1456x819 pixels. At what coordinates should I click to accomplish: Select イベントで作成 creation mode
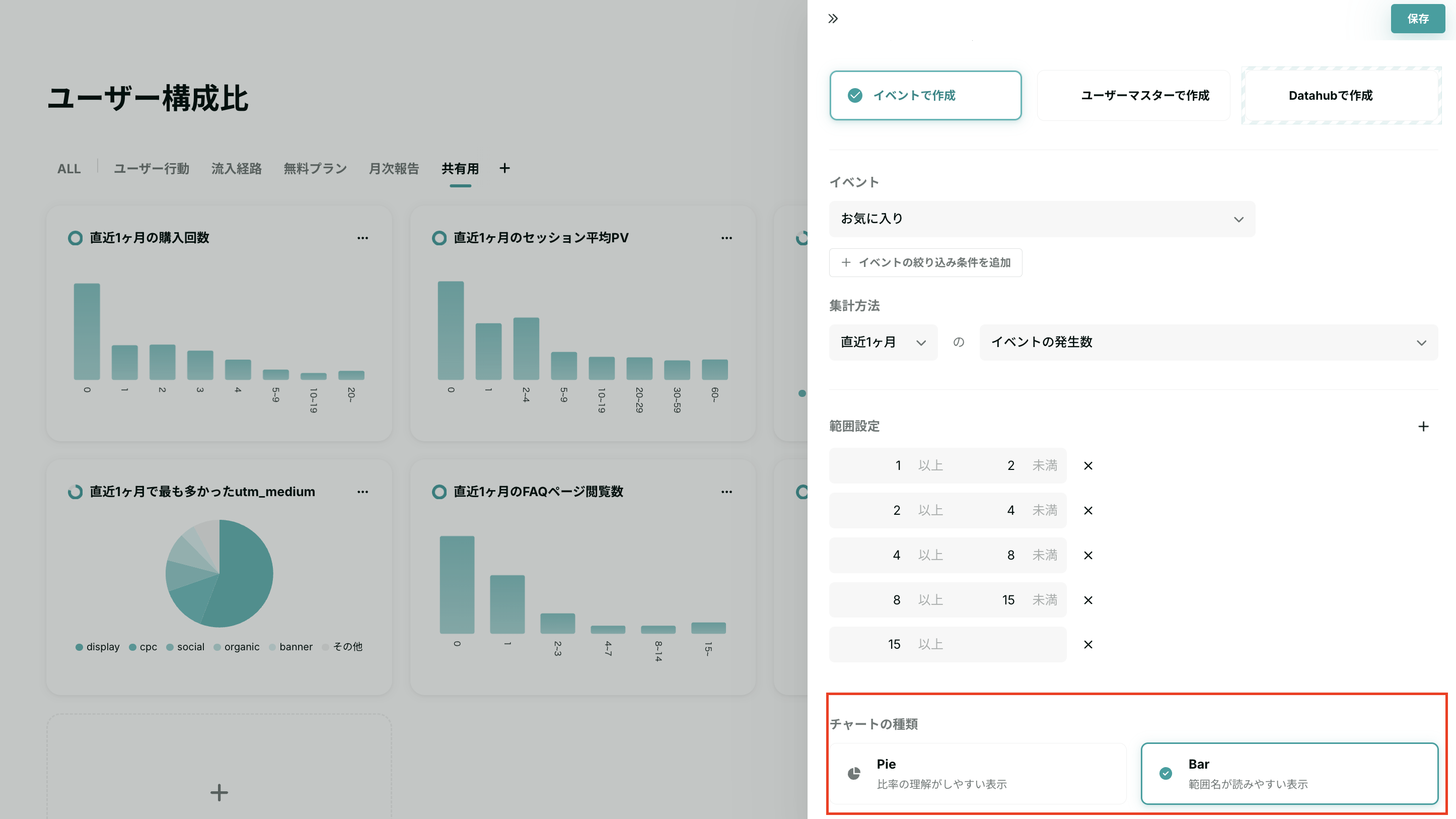click(x=925, y=95)
